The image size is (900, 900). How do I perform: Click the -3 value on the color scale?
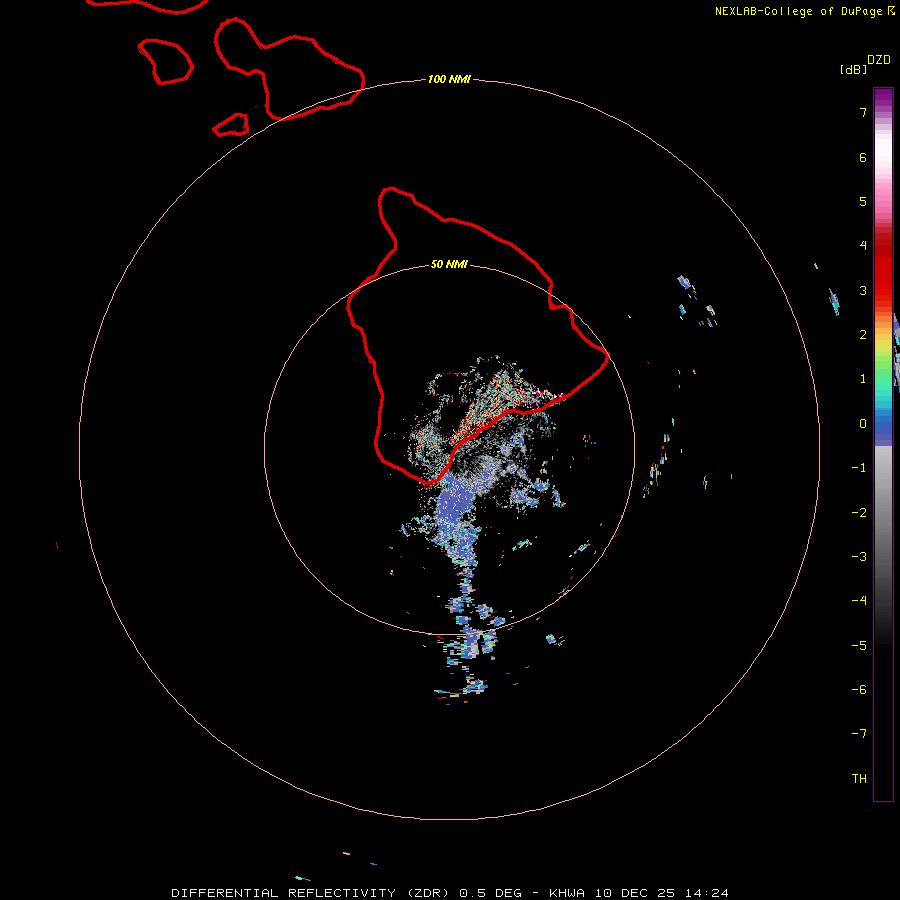pos(859,557)
